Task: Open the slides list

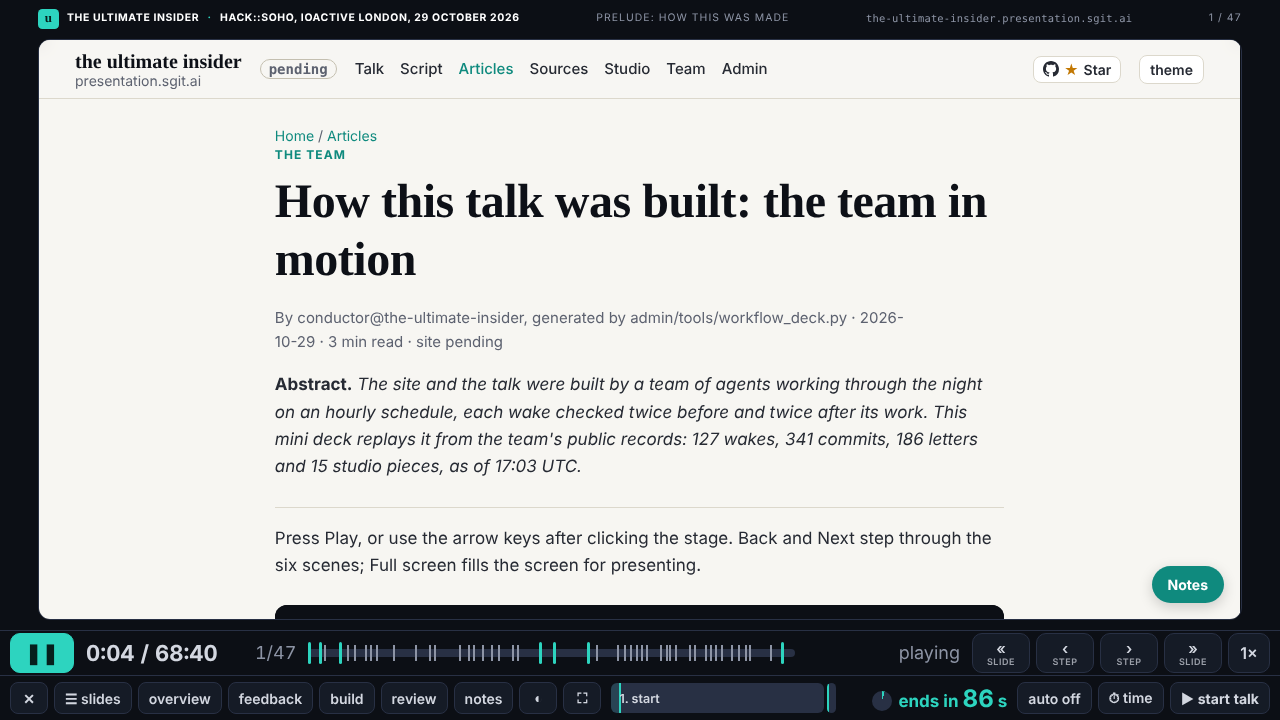Action: [x=93, y=698]
